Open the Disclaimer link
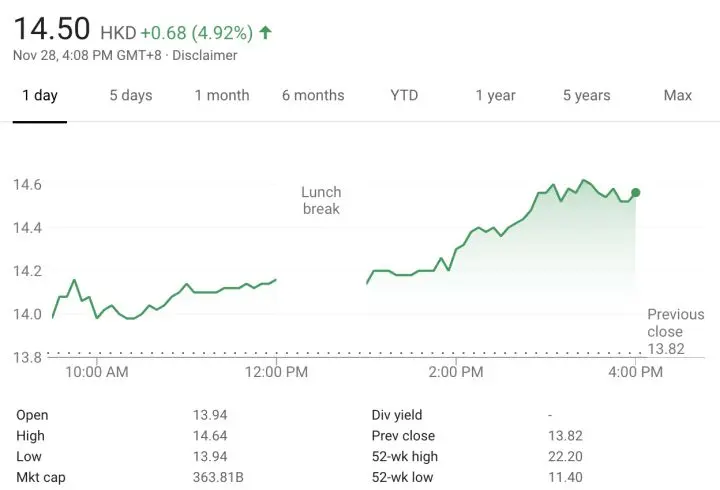This screenshot has height=490, width=720. [x=204, y=55]
